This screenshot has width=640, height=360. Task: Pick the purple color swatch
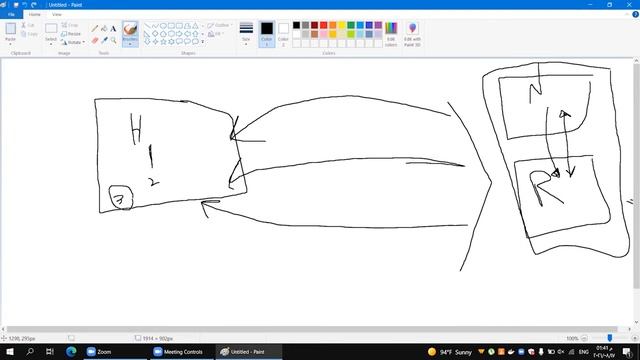tap(378, 25)
